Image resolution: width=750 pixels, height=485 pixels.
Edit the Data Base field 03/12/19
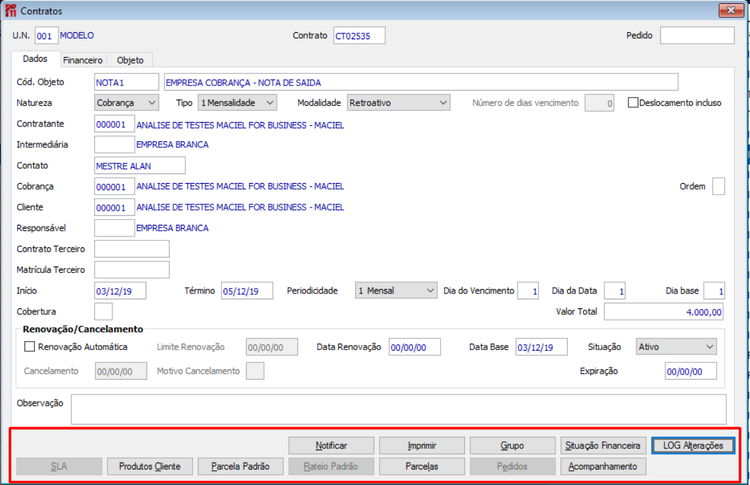(541, 347)
